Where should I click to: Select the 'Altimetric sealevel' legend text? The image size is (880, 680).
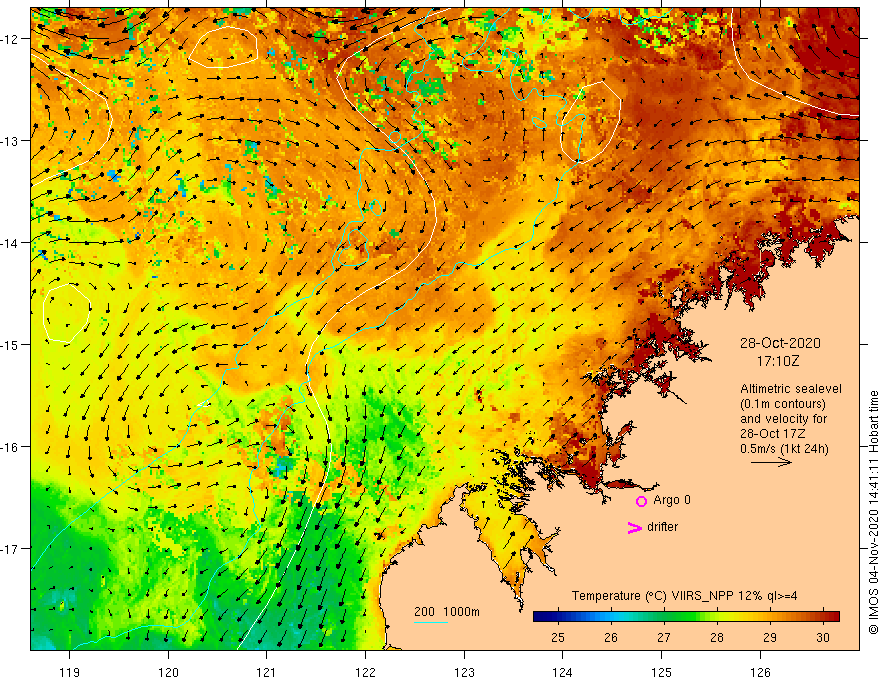coord(791,389)
